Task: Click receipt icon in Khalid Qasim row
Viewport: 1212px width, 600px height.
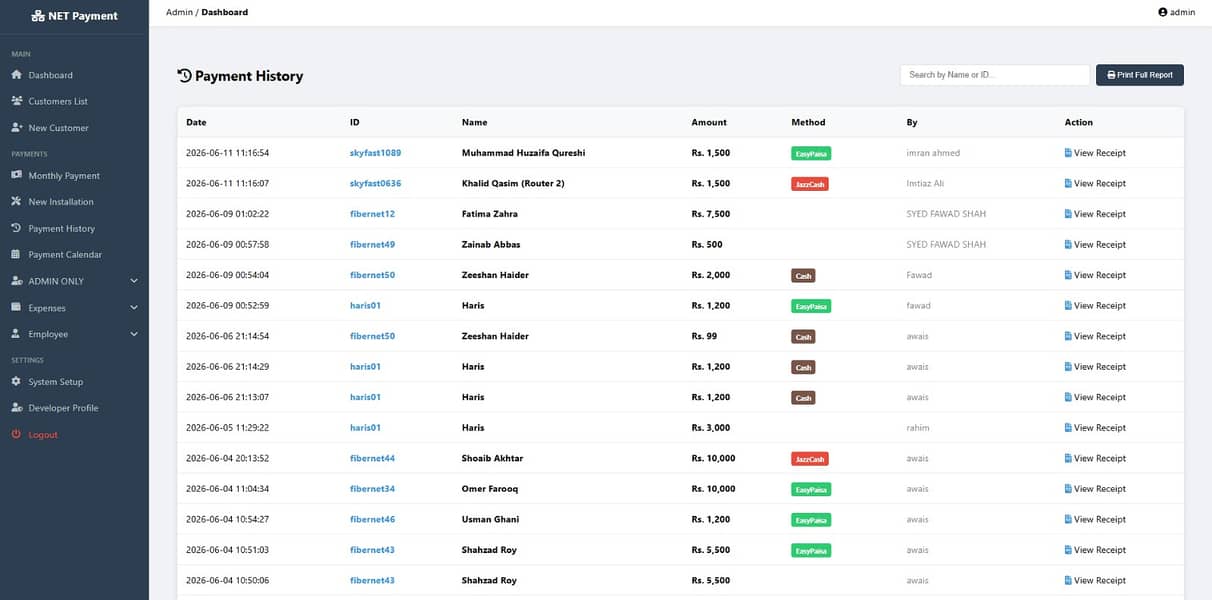Action: pos(1068,184)
